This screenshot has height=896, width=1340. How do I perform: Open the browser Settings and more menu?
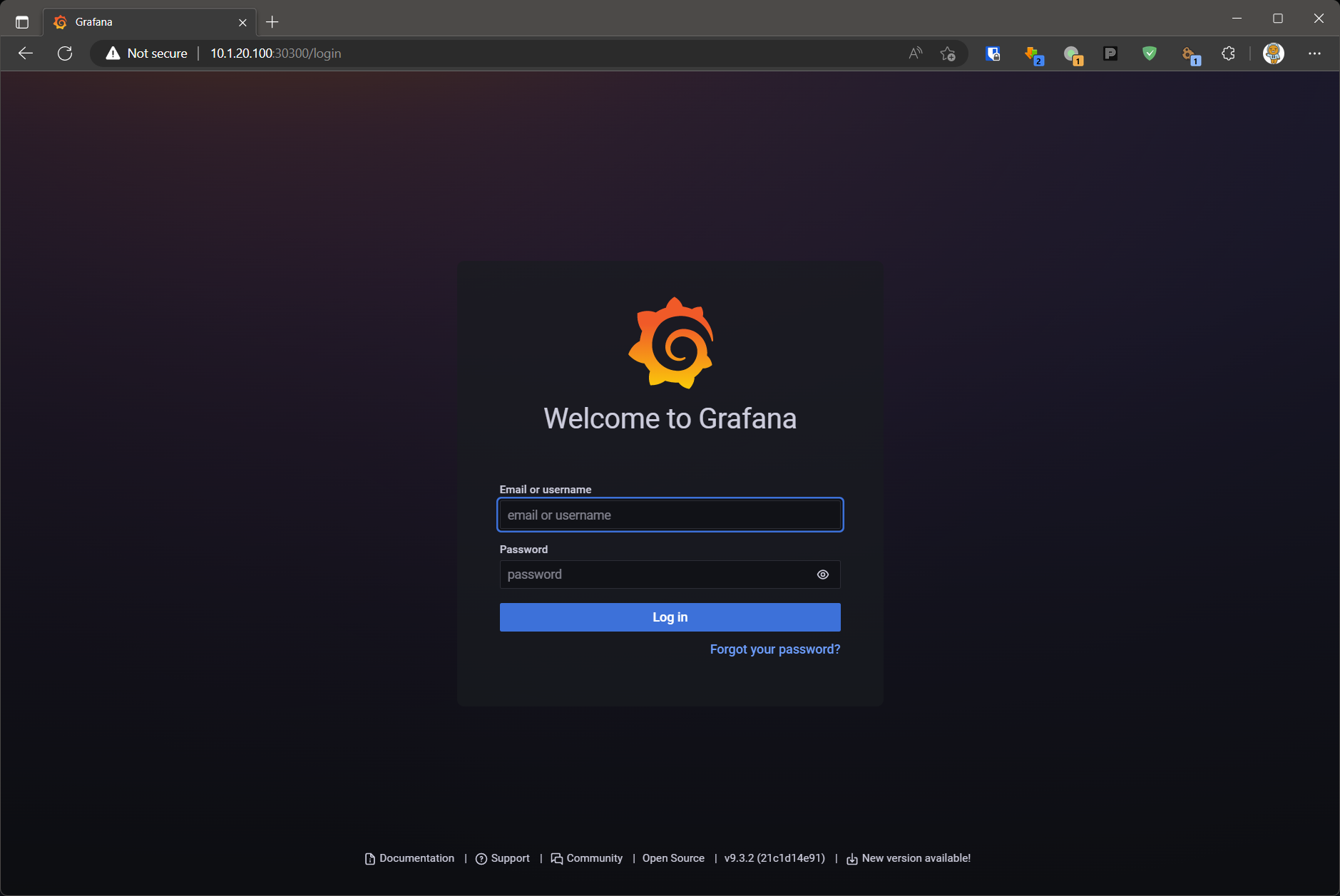click(1314, 53)
